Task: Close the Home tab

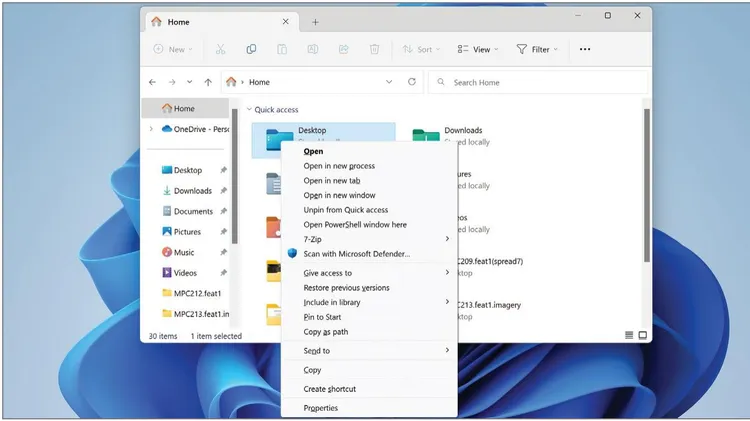Action: pos(286,22)
